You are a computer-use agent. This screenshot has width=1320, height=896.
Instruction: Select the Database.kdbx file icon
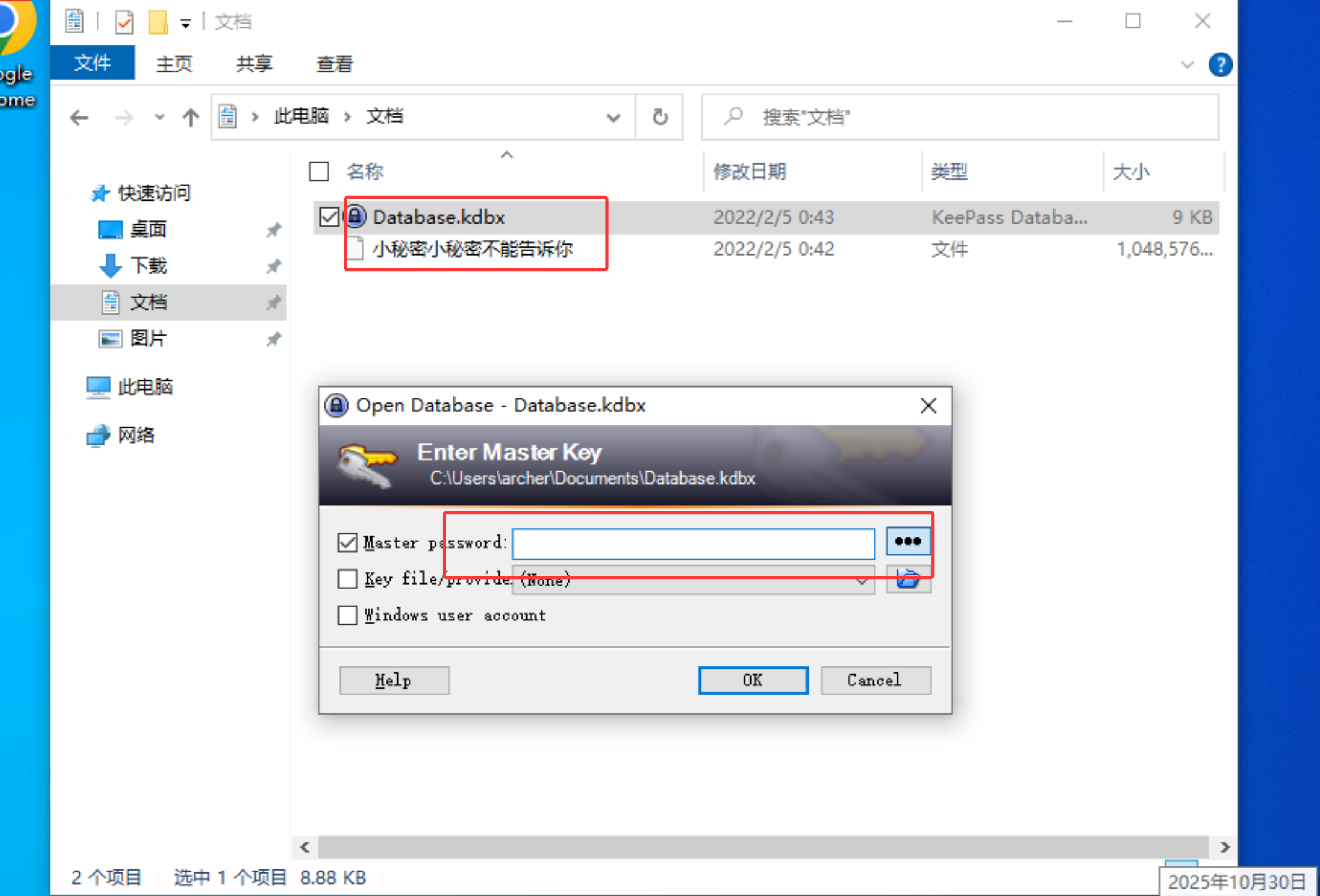tap(355, 217)
